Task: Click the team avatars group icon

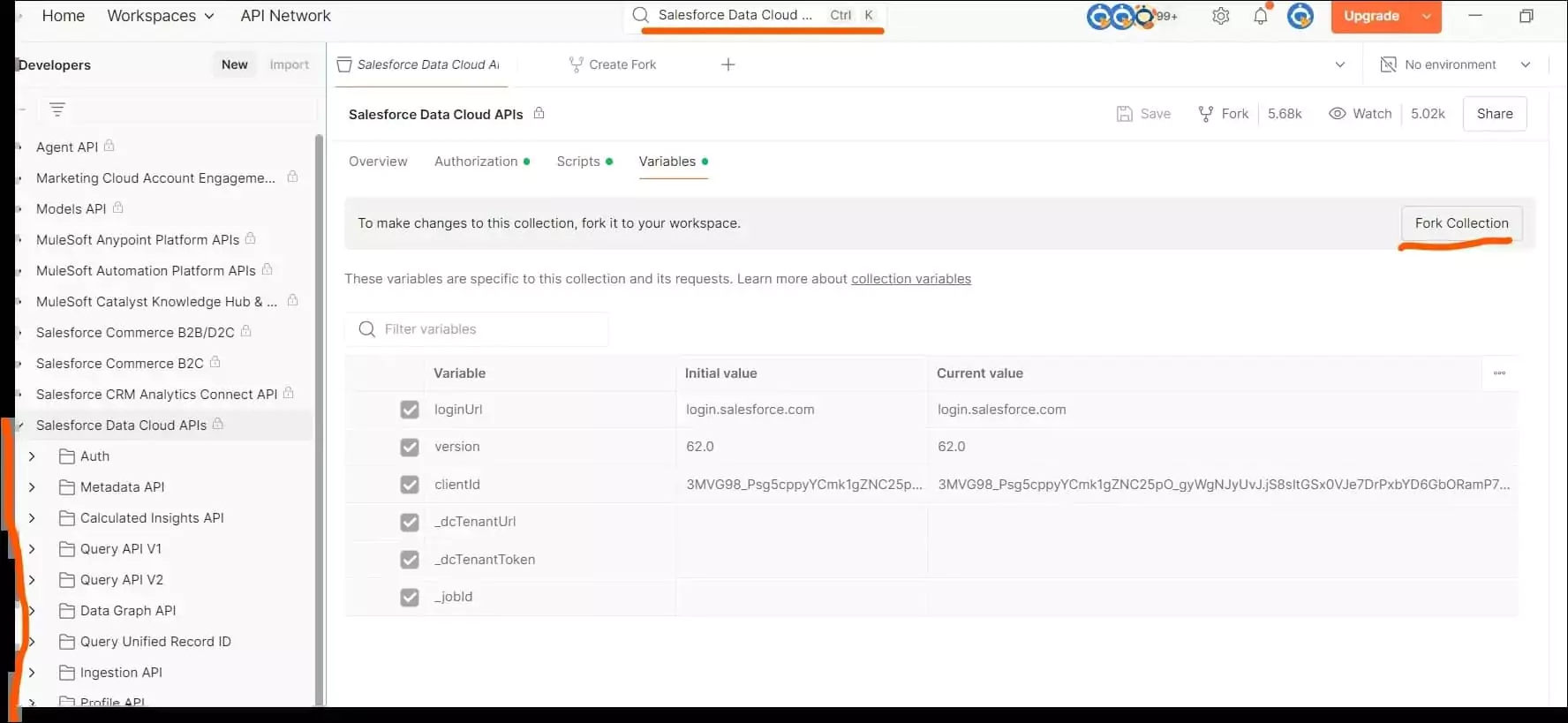Action: pos(1121,16)
